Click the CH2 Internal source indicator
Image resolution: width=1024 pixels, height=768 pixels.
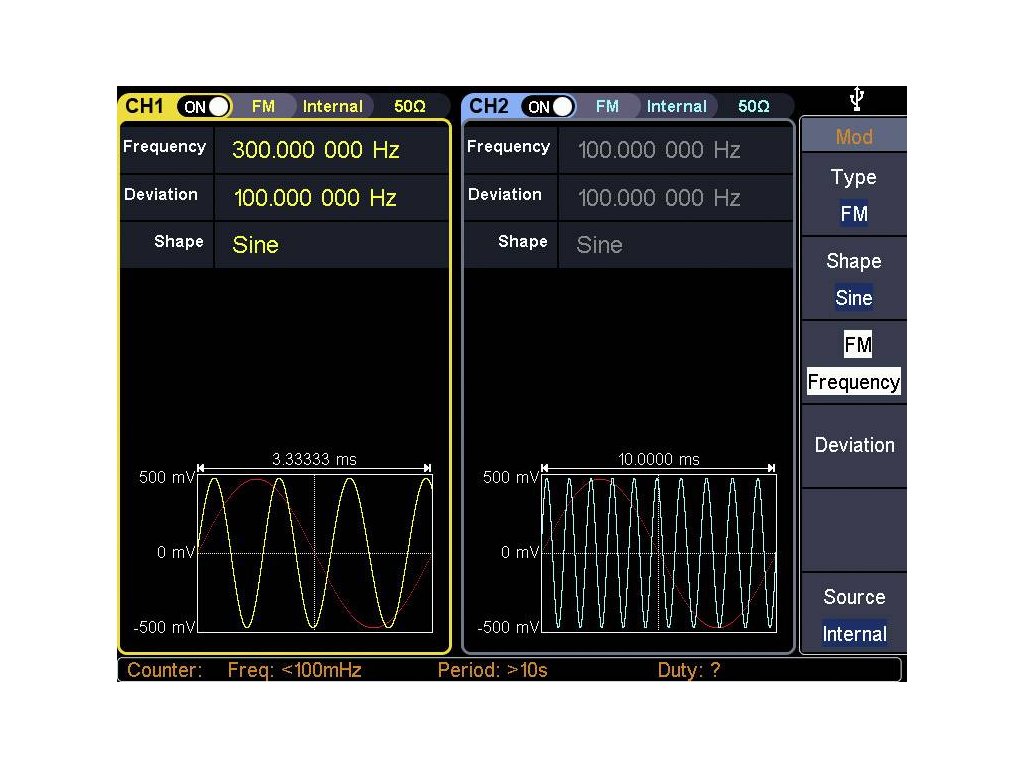point(676,106)
